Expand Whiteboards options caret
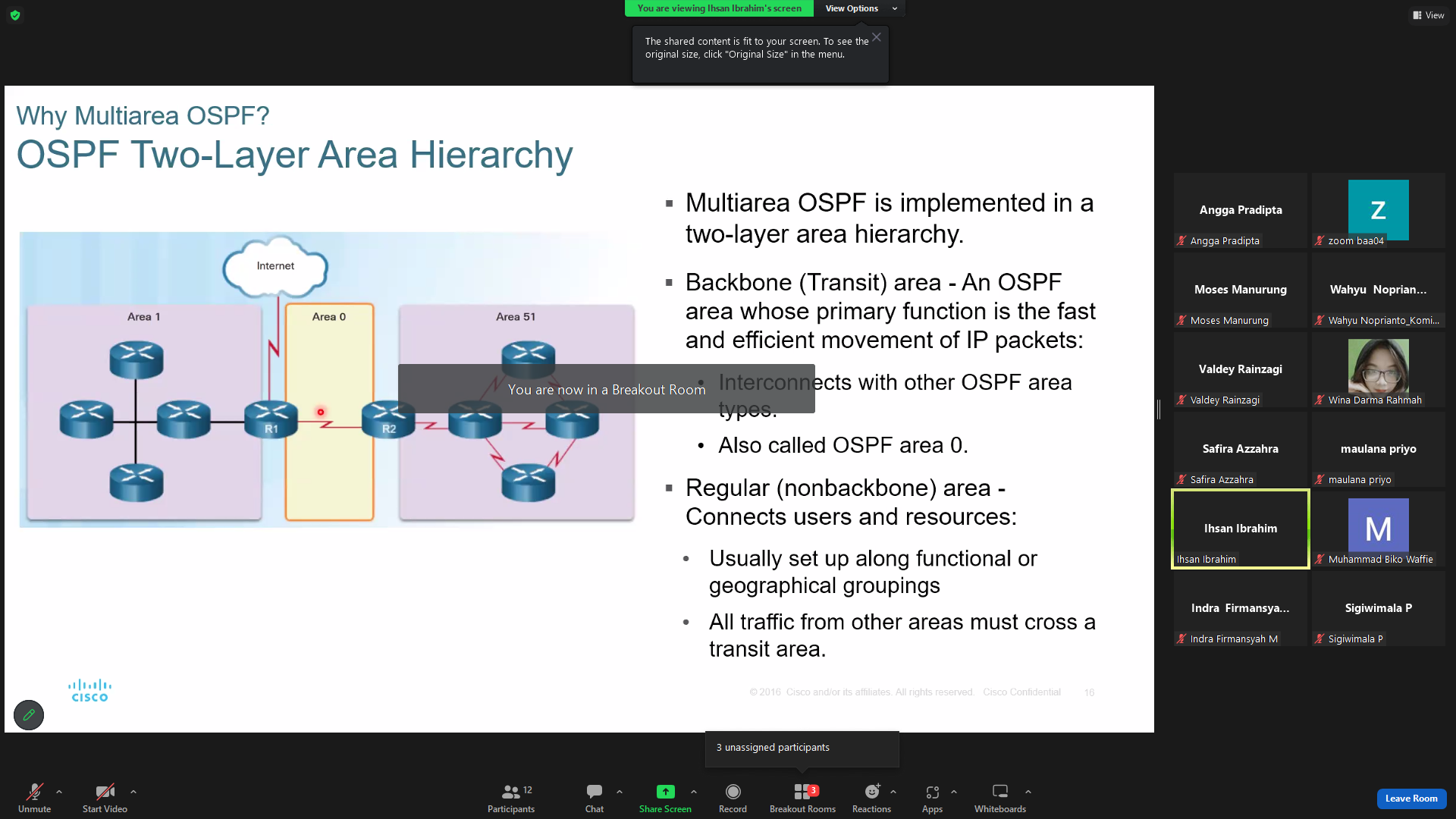The image size is (1456, 819). pos(1028,792)
